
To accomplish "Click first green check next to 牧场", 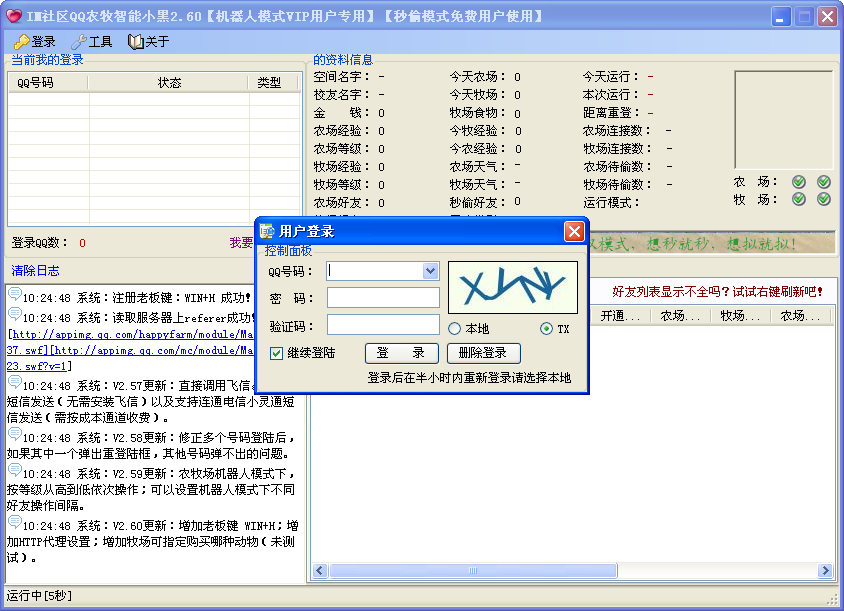I will (799, 200).
